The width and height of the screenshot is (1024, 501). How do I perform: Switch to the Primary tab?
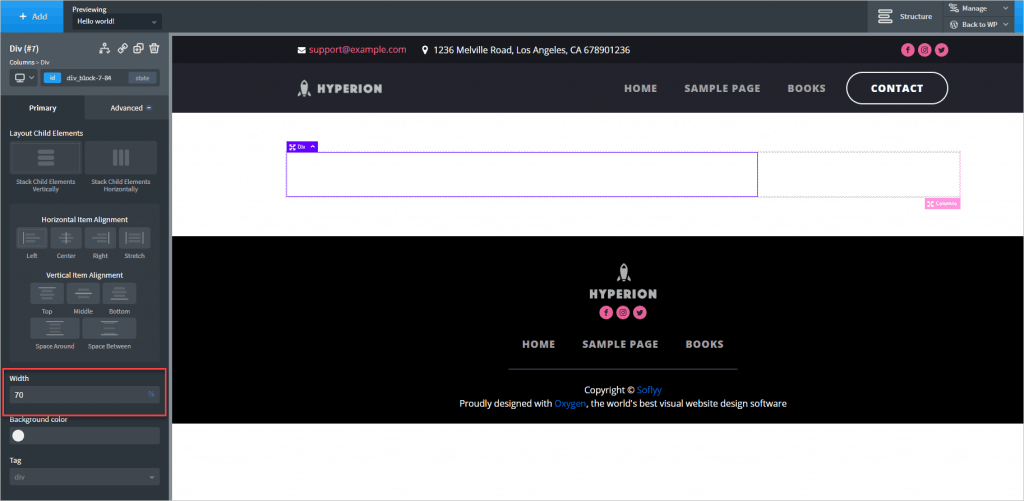click(x=43, y=108)
